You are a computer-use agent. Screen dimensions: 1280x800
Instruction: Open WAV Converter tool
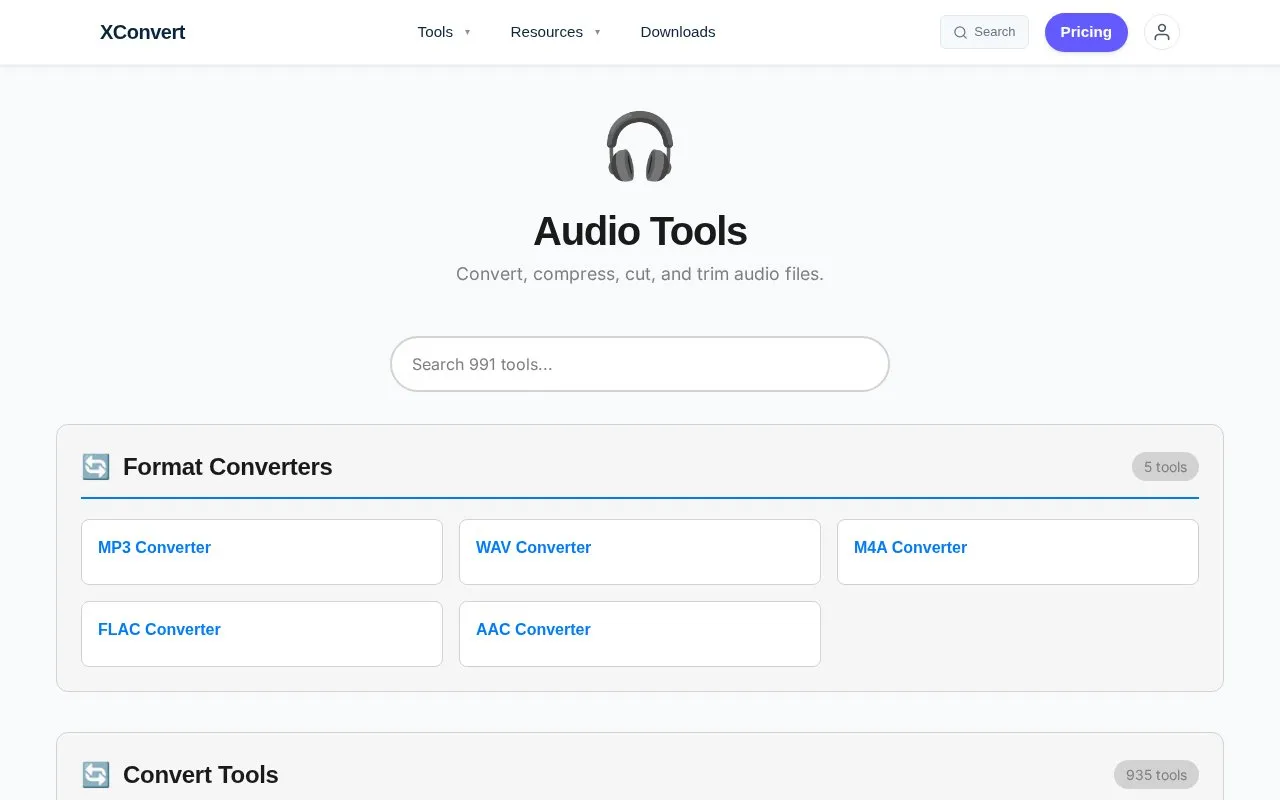(640, 552)
